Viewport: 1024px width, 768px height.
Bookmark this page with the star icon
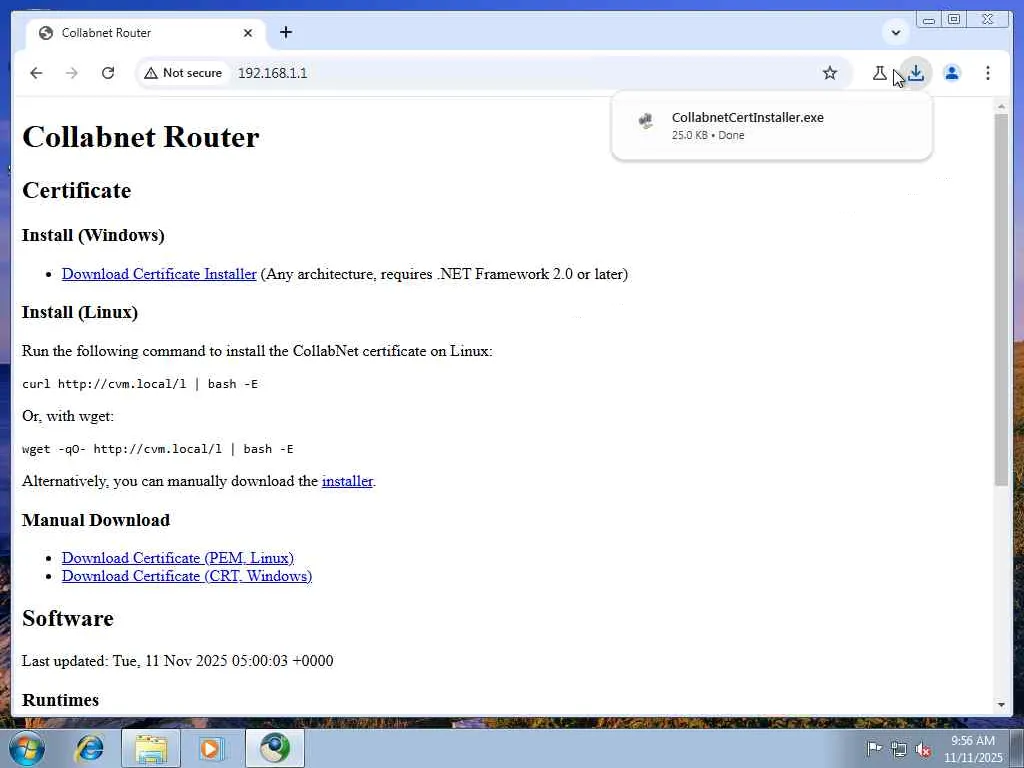coord(829,73)
